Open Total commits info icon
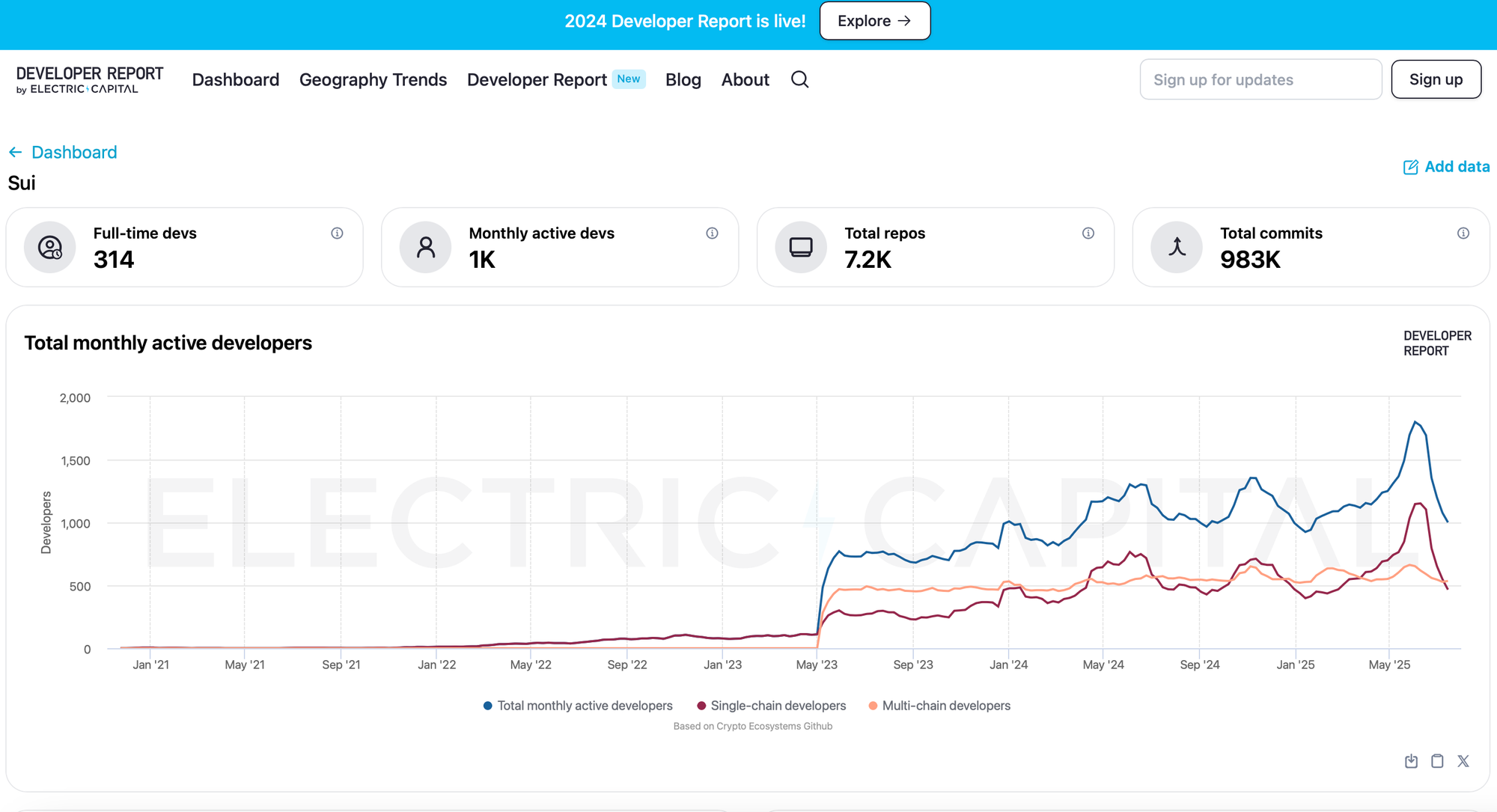This screenshot has width=1497, height=812. (x=1463, y=233)
